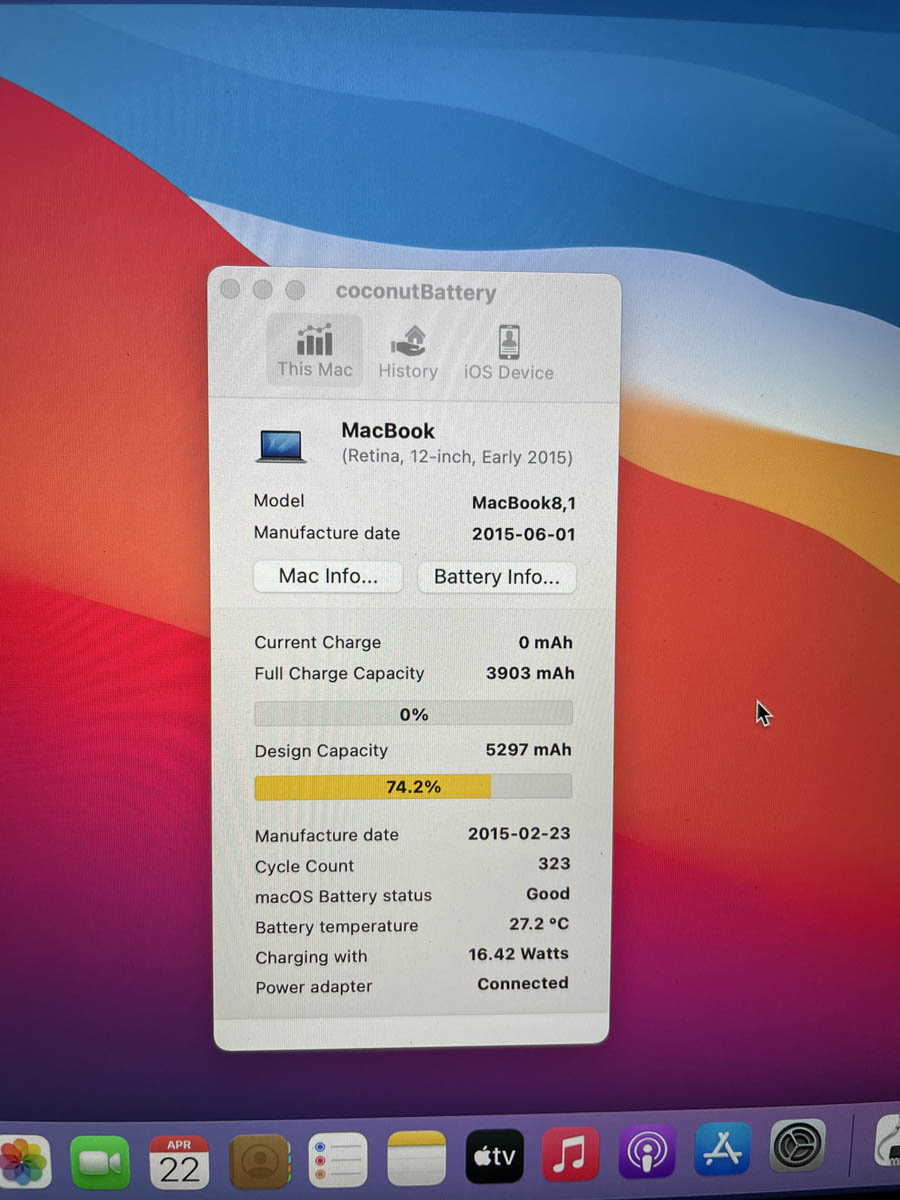Click the 0% current charge bar
Viewport: 900px width, 1200px height.
pyautogui.click(x=413, y=714)
